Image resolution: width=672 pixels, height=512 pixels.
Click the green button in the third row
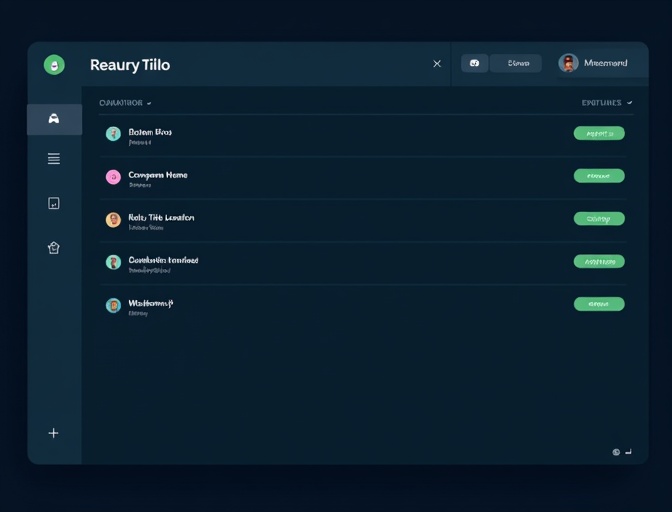tap(599, 219)
